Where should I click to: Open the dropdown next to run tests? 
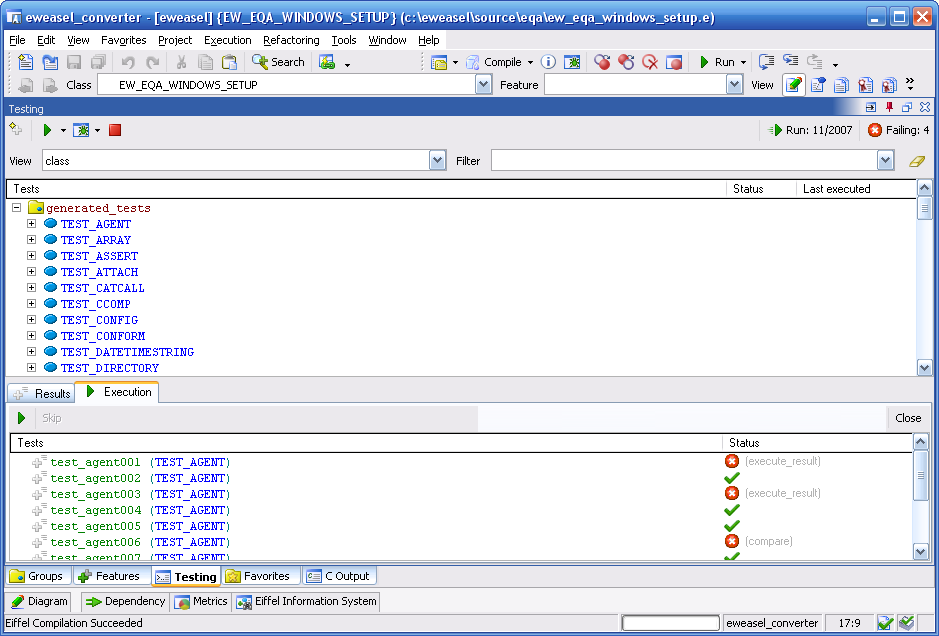(63, 131)
